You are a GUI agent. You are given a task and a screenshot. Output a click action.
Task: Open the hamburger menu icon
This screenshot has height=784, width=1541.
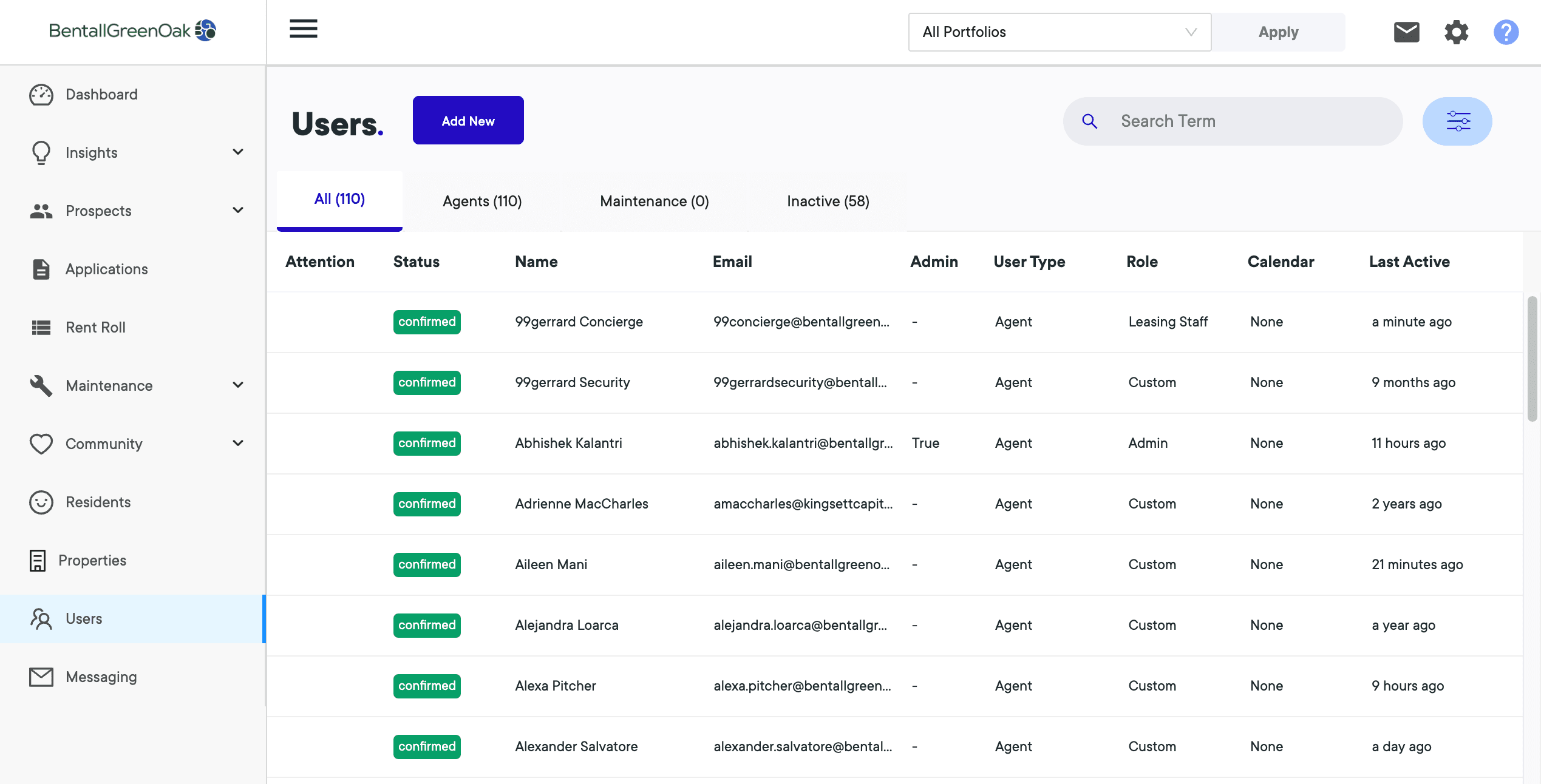tap(303, 29)
